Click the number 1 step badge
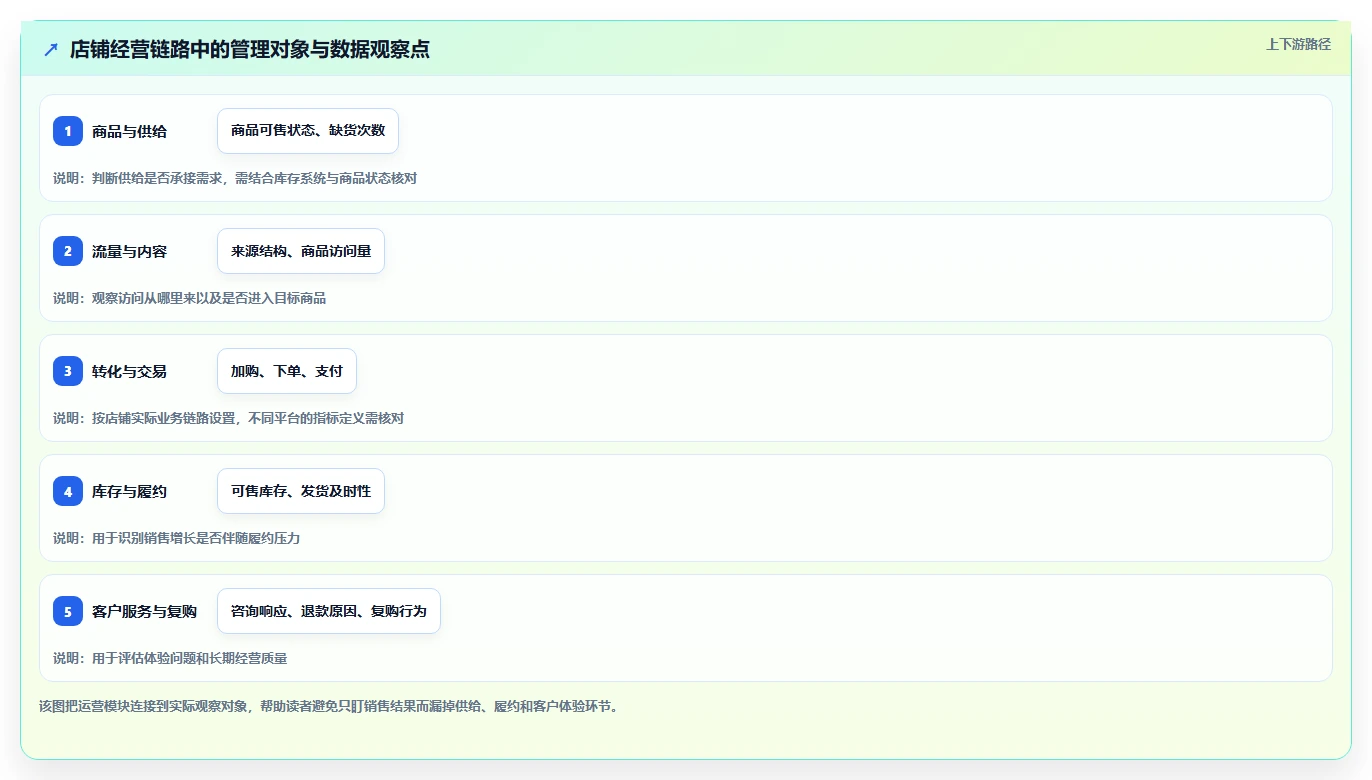 coord(68,131)
